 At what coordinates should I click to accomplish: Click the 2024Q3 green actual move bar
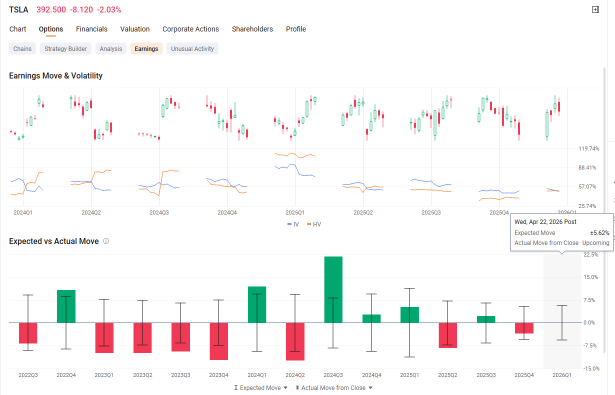tap(333, 289)
